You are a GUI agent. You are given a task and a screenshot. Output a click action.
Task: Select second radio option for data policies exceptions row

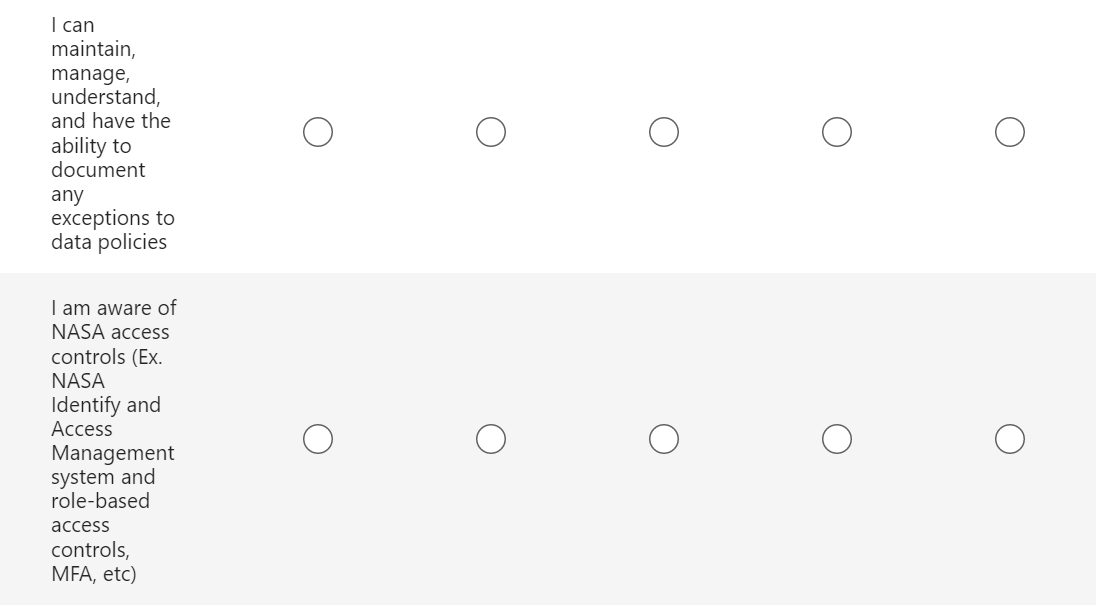pos(491,132)
